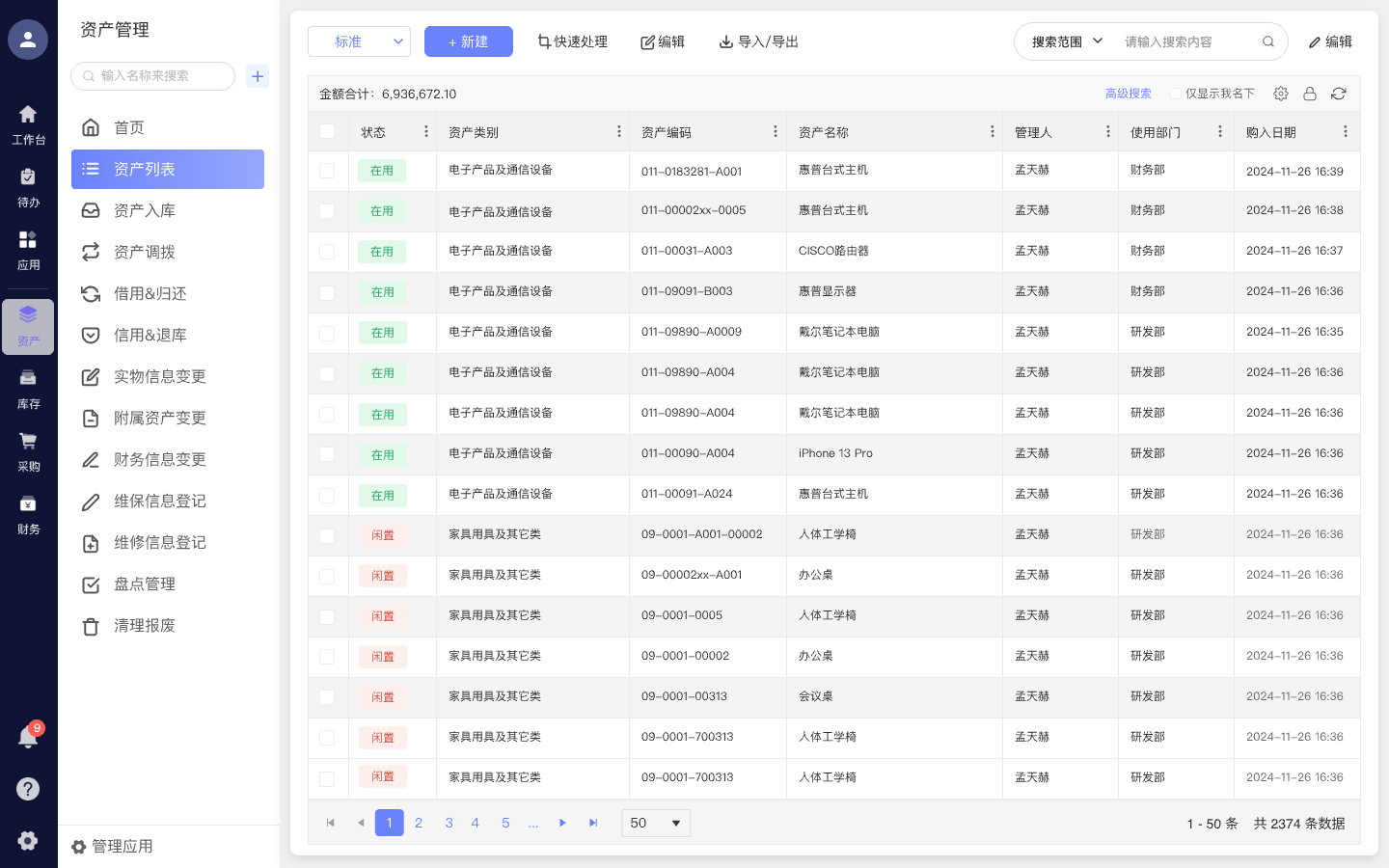Click the lock icon above table

[x=1310, y=94]
